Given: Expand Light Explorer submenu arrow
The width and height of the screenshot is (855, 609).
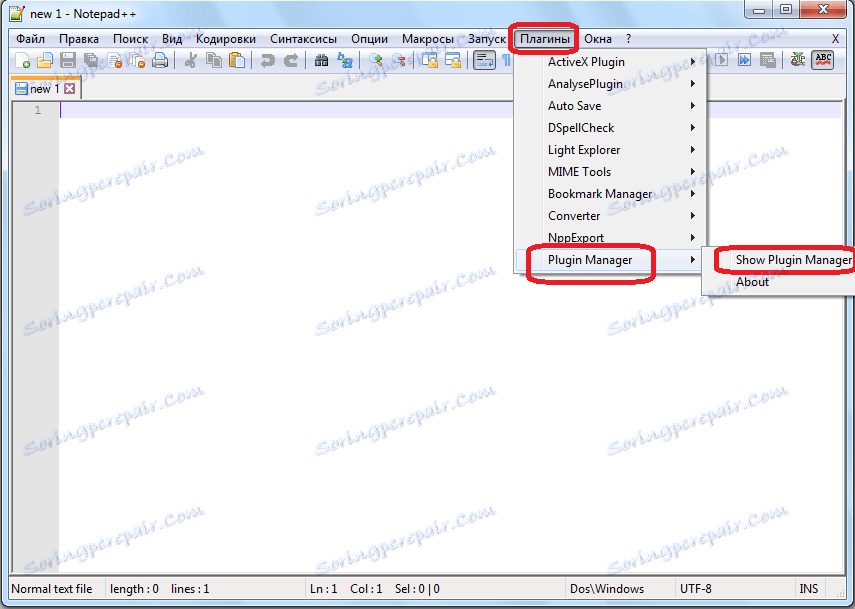Looking at the screenshot, I should pyautogui.click(x=693, y=149).
